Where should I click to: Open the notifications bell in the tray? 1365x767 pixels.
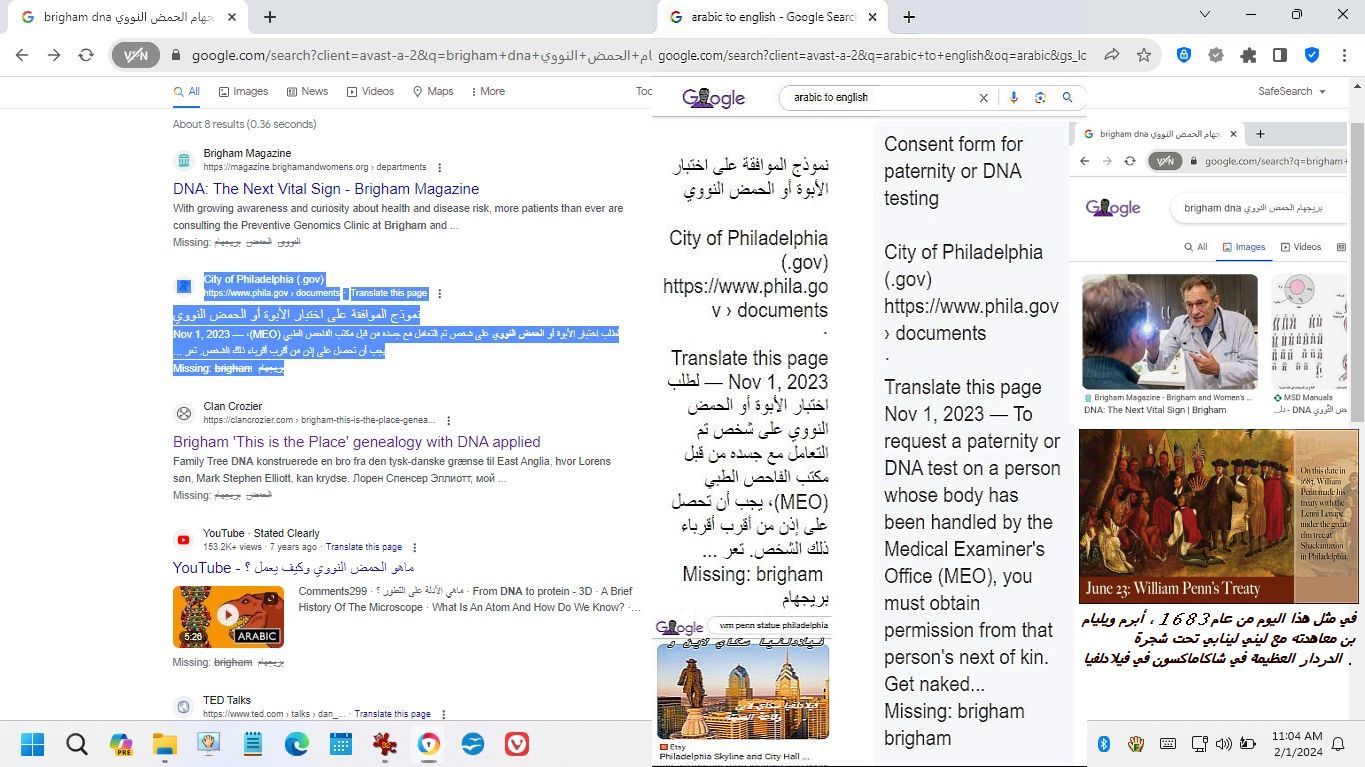[1339, 744]
